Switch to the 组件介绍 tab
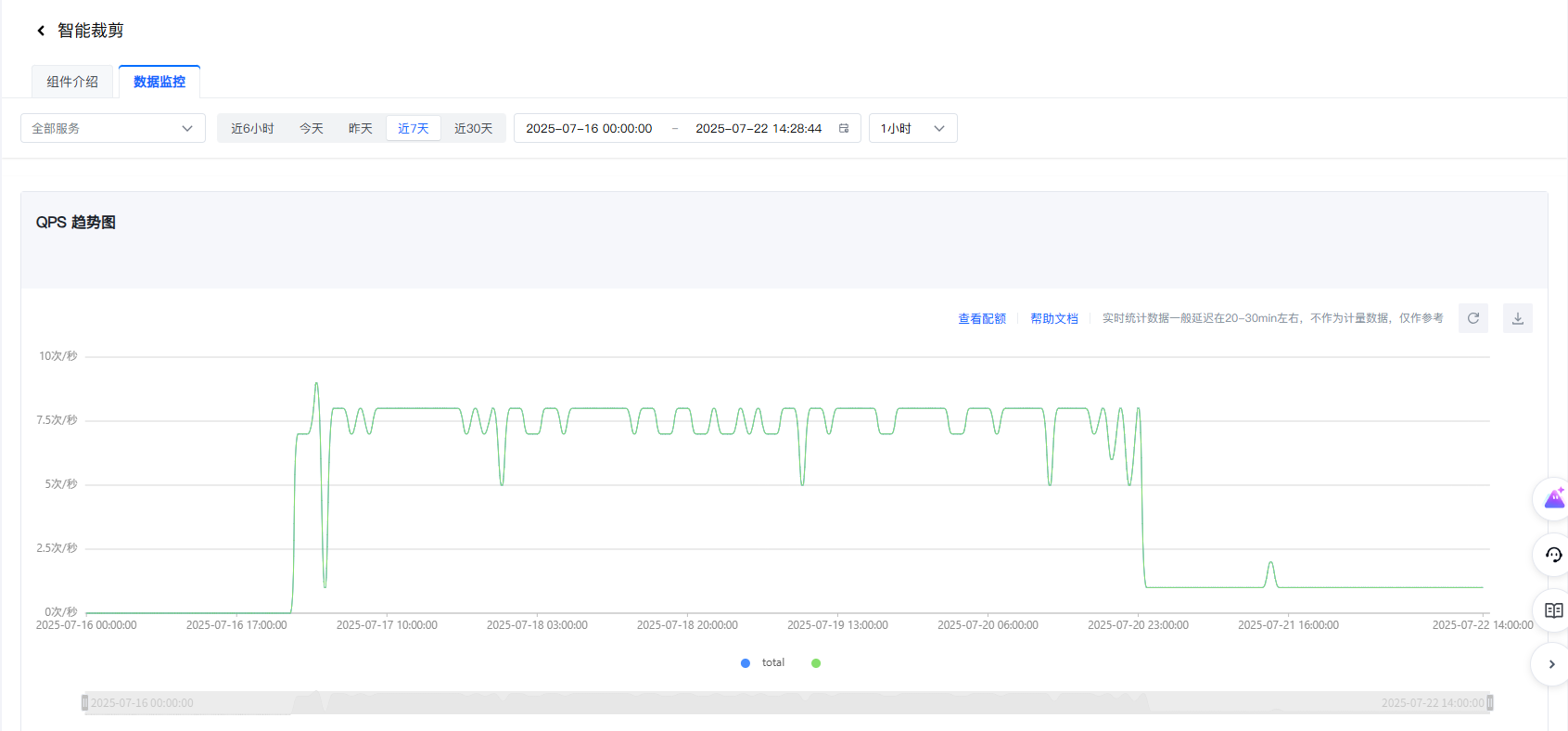This screenshot has width=1568, height=731. coord(72,82)
